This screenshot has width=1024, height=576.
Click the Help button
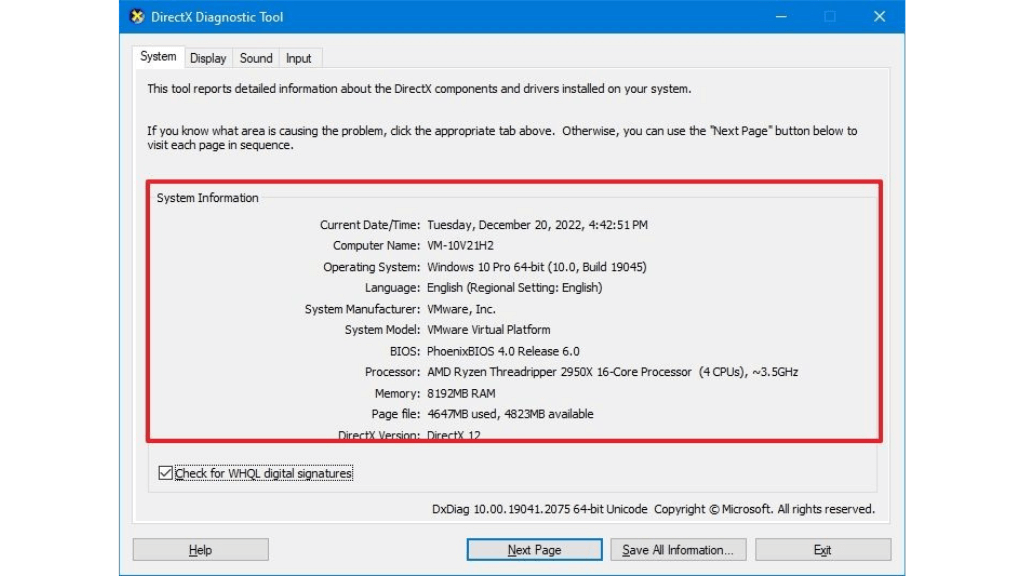[x=200, y=549]
